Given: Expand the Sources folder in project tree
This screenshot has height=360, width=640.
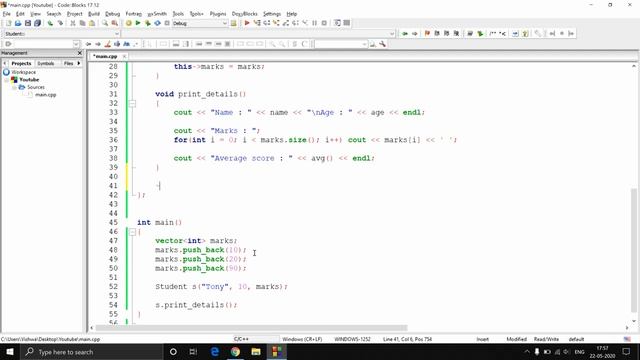Looking at the screenshot, I should click(14, 87).
